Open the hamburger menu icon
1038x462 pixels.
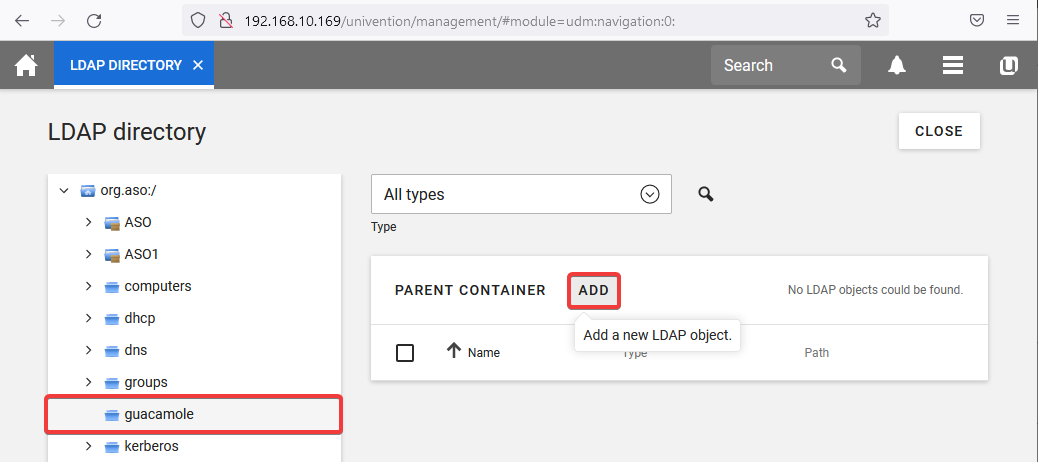(x=952, y=65)
